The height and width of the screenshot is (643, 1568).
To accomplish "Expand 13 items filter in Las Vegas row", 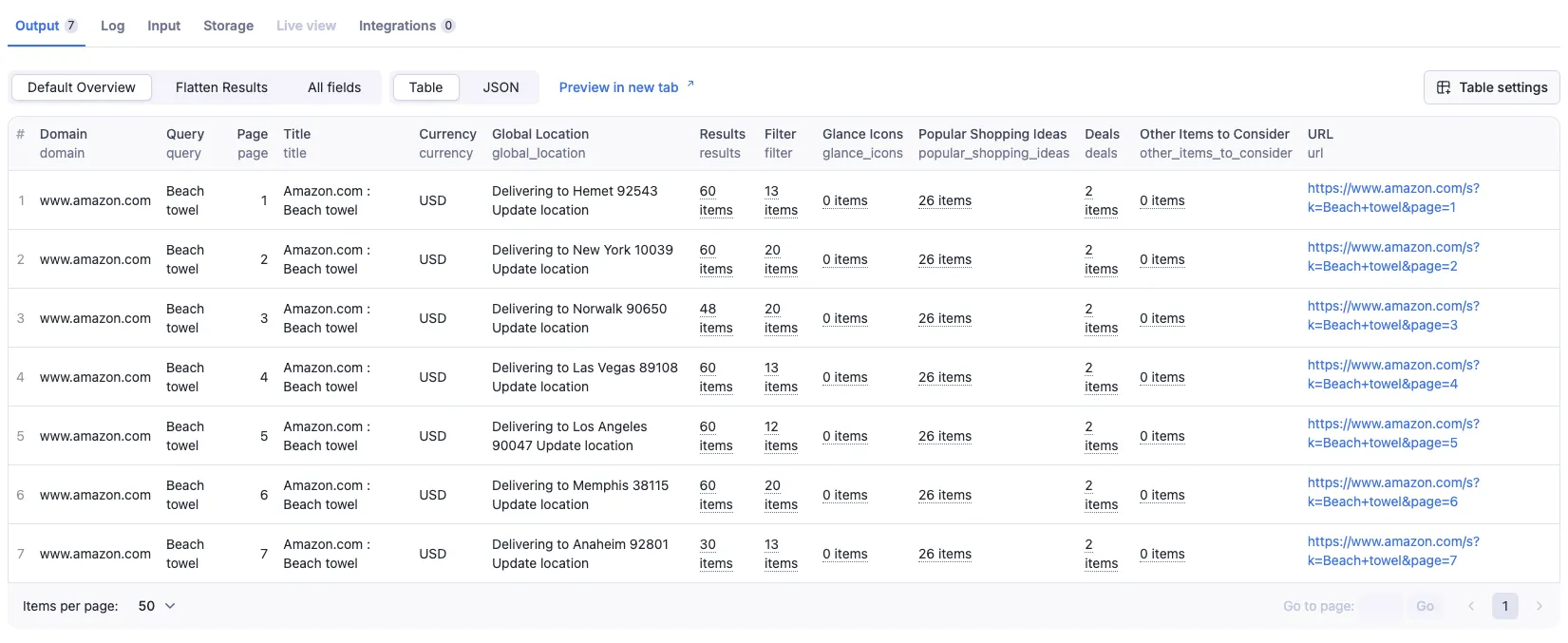I will [781, 377].
